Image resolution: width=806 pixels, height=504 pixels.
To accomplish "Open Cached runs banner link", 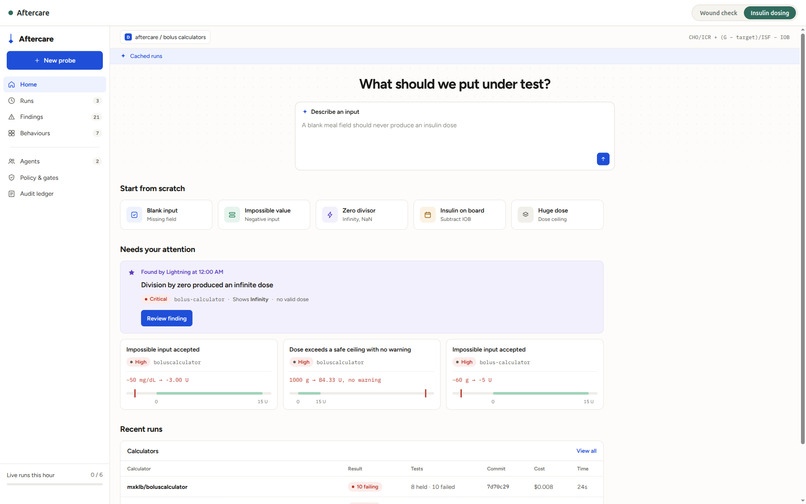I will point(146,56).
